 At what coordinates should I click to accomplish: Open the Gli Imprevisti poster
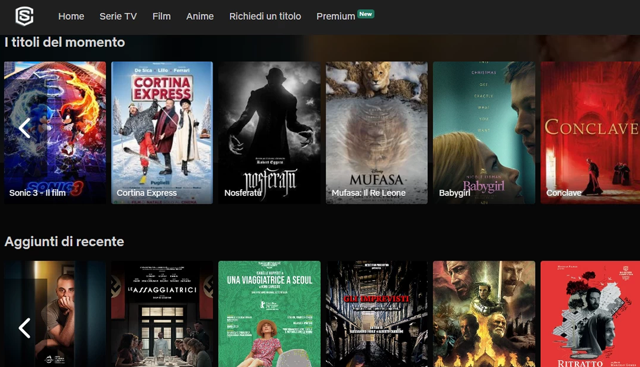click(377, 314)
